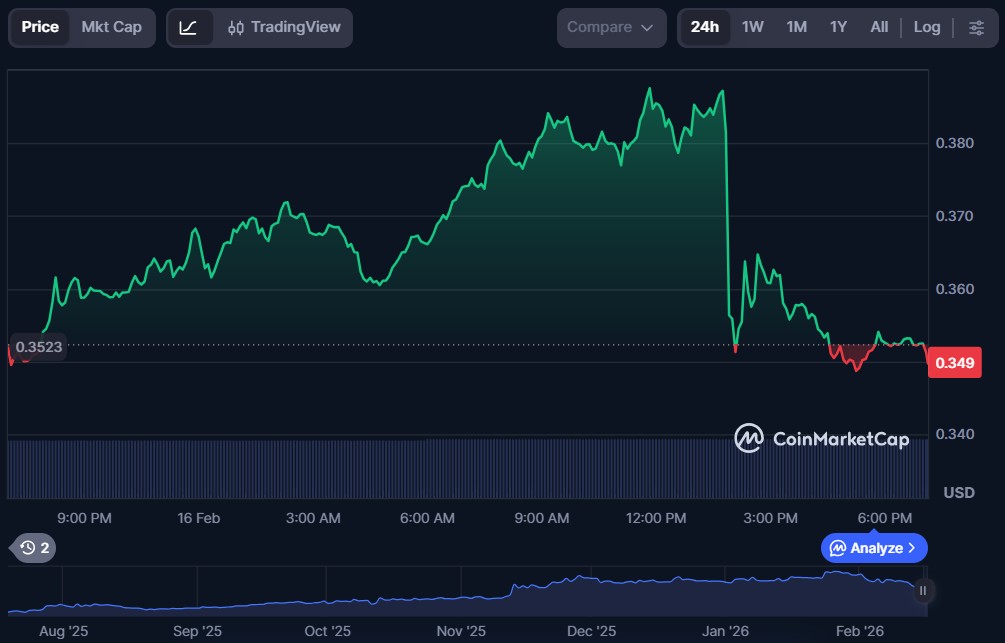The width and height of the screenshot is (1005, 643).
Task: Switch to TradingView candlestick chart
Action: [x=283, y=27]
